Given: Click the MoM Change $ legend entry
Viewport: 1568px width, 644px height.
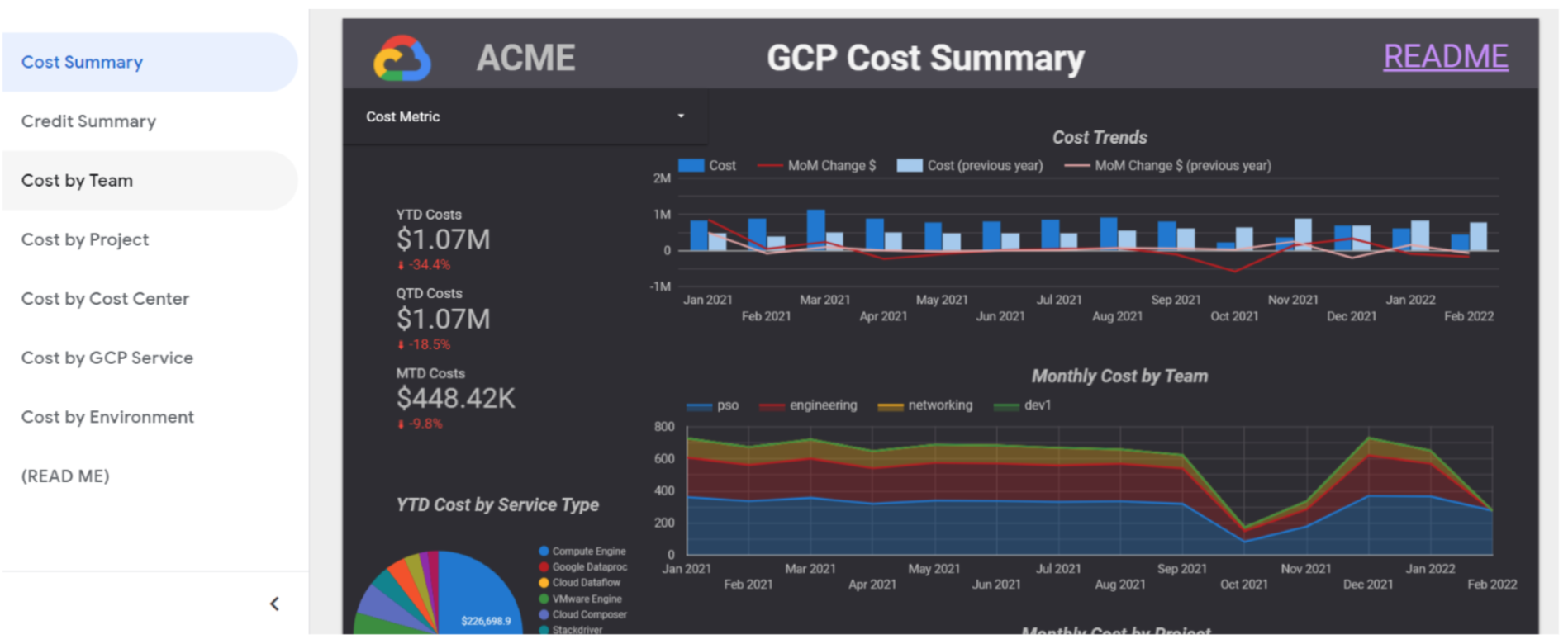Looking at the screenshot, I should tap(817, 165).
